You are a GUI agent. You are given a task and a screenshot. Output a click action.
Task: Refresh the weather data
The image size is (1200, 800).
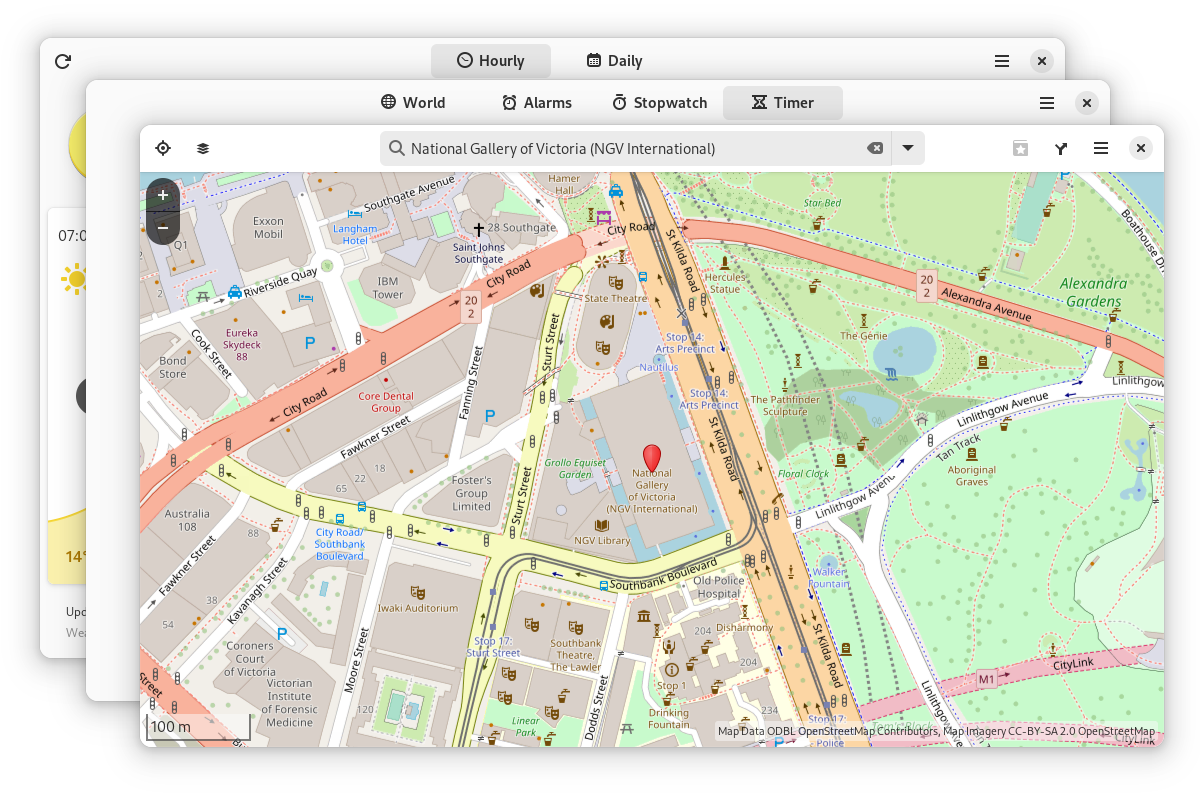point(63,61)
